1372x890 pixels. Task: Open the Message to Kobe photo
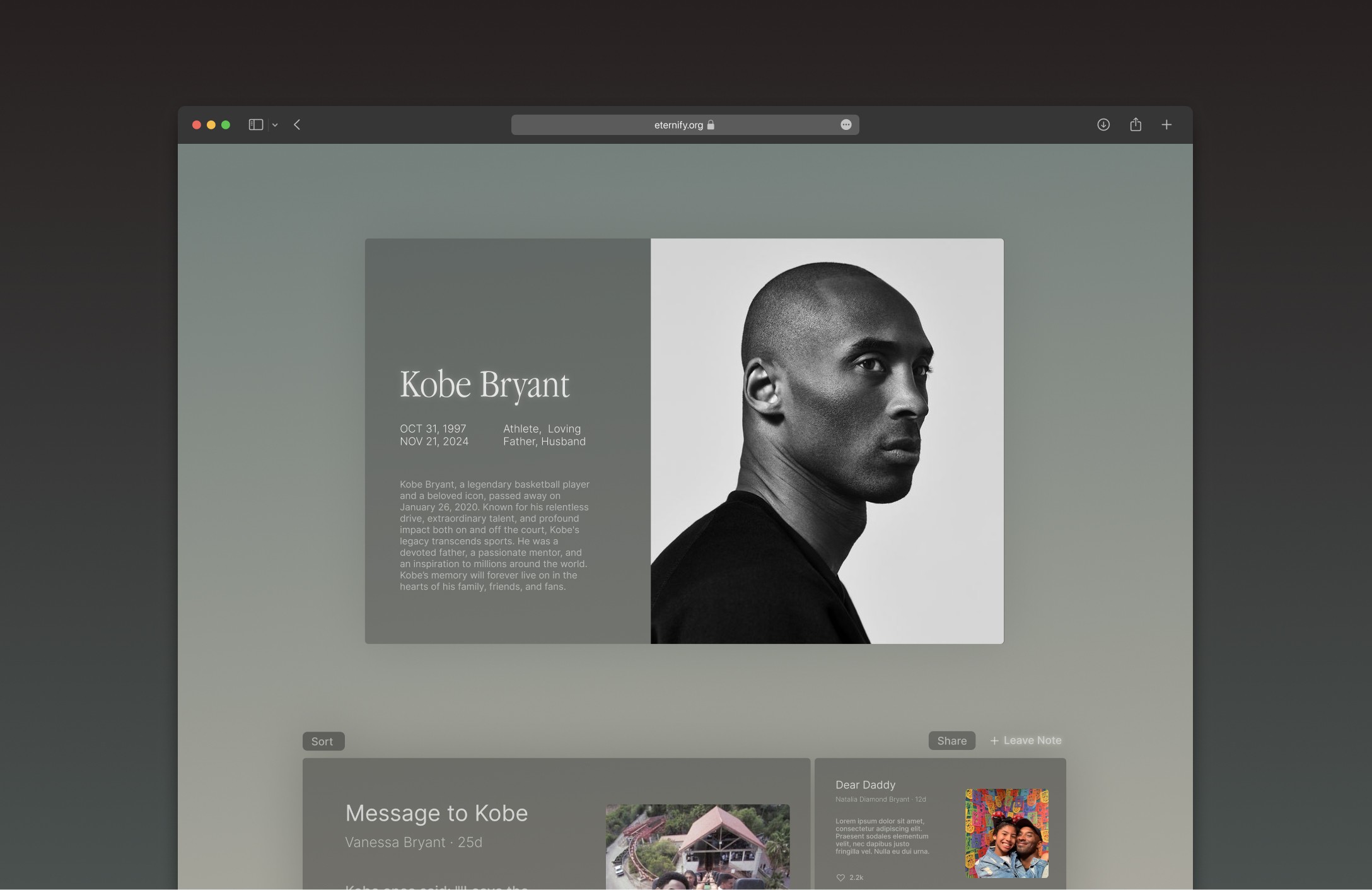697,845
